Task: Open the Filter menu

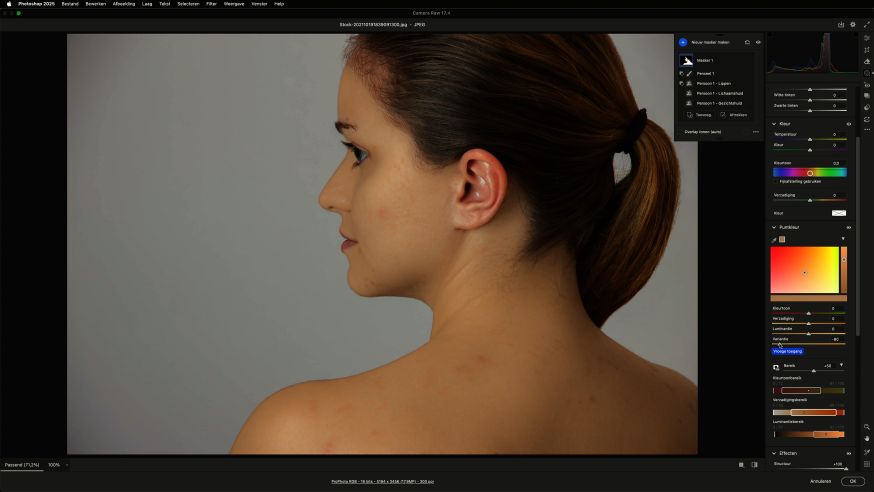Action: pos(211,4)
